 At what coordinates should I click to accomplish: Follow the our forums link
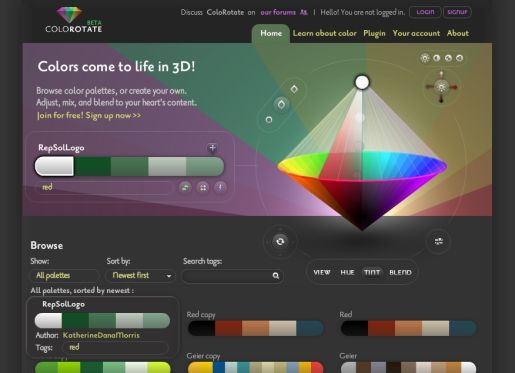tap(278, 12)
